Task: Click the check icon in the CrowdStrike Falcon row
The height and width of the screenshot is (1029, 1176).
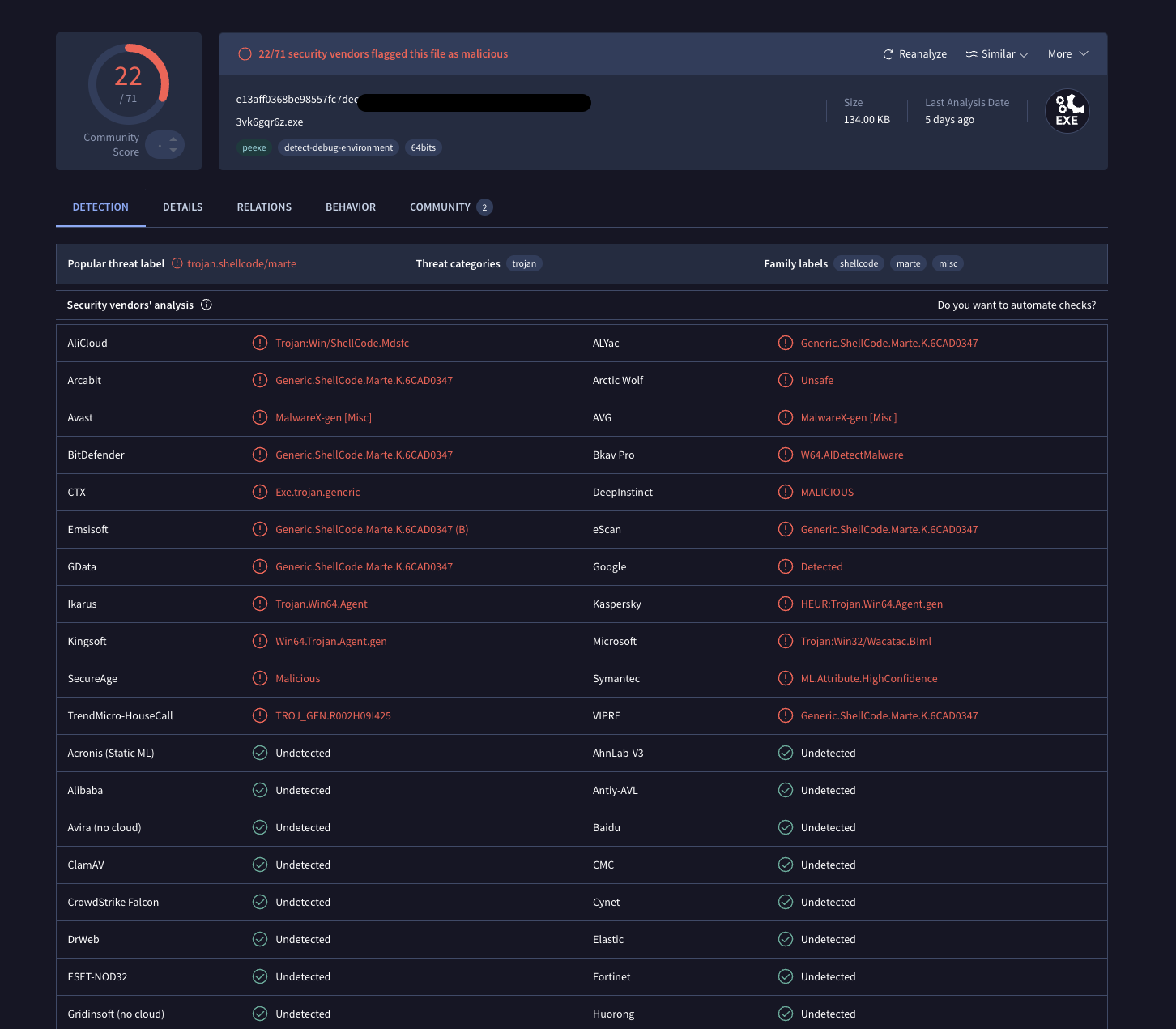Action: [x=260, y=902]
